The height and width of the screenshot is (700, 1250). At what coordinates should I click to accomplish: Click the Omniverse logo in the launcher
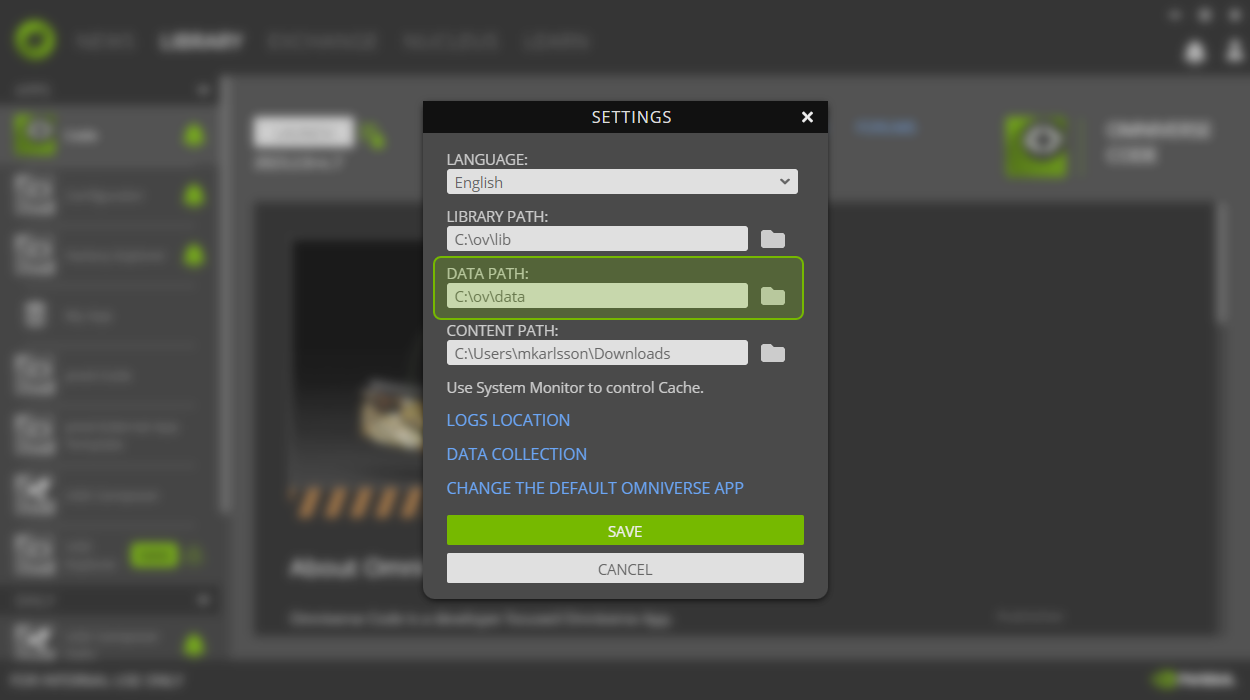(x=35, y=40)
